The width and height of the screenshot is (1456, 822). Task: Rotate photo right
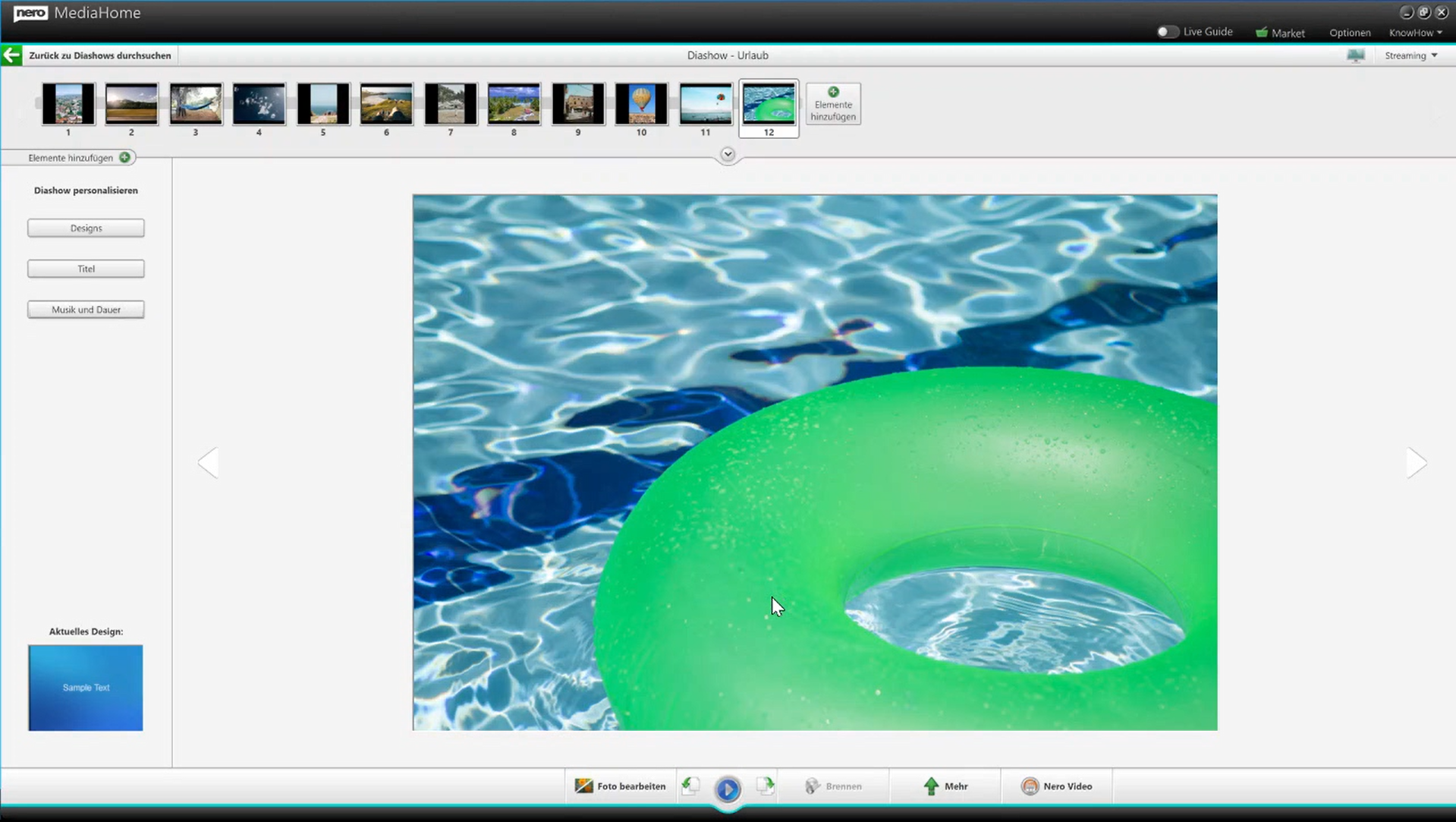766,786
